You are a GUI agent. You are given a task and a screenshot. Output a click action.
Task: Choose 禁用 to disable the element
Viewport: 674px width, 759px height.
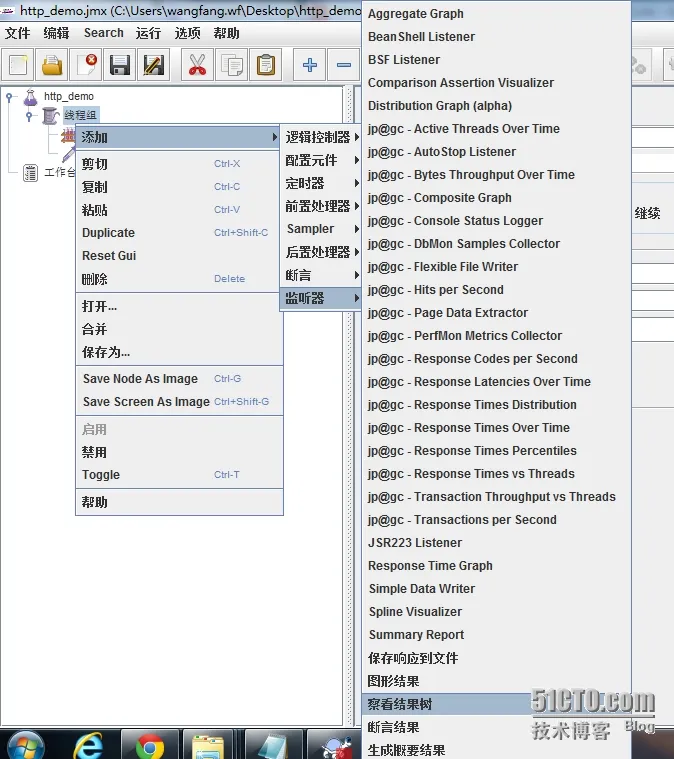click(179, 452)
